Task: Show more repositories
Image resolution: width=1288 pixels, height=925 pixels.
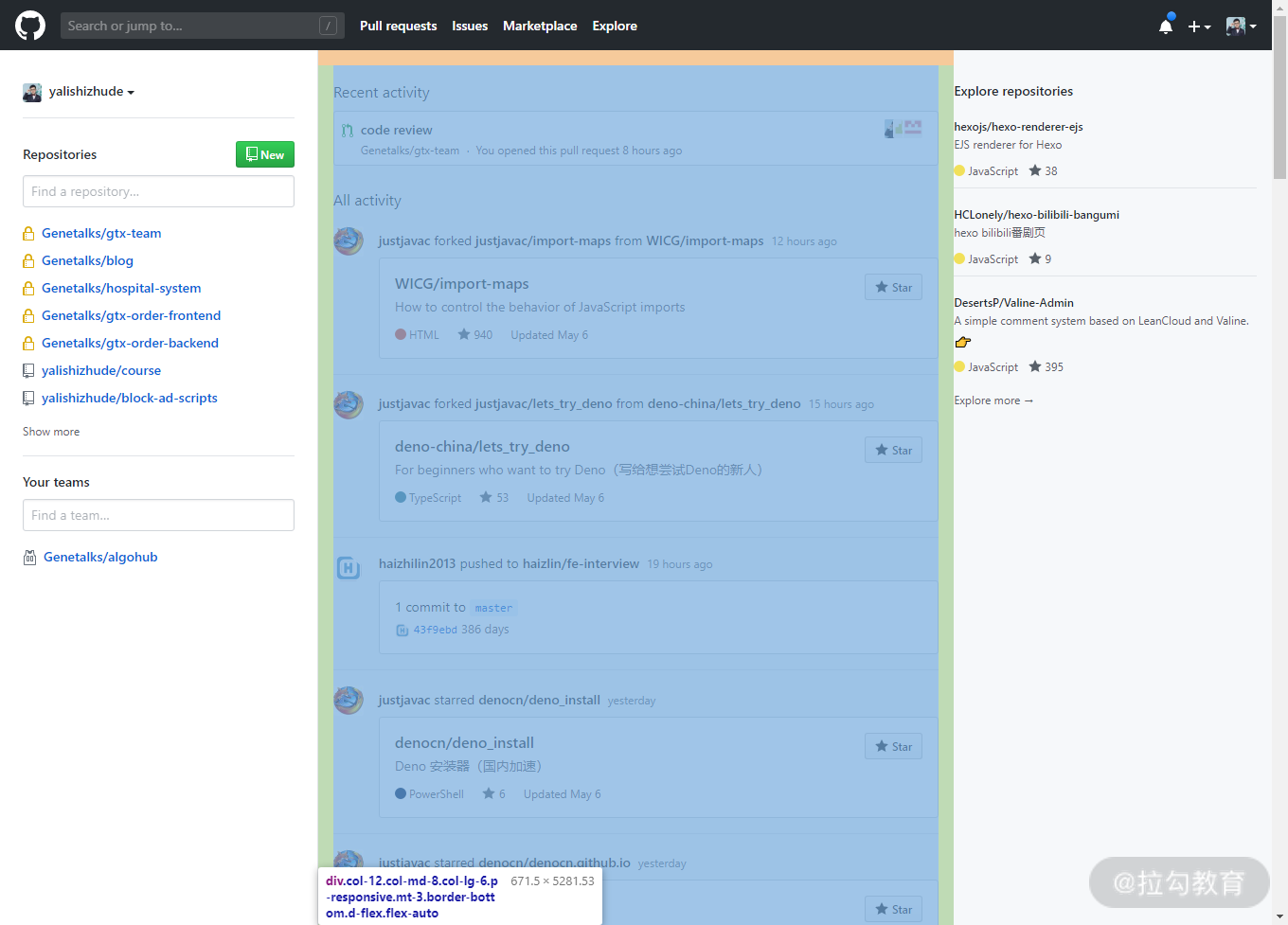Action: 51,432
